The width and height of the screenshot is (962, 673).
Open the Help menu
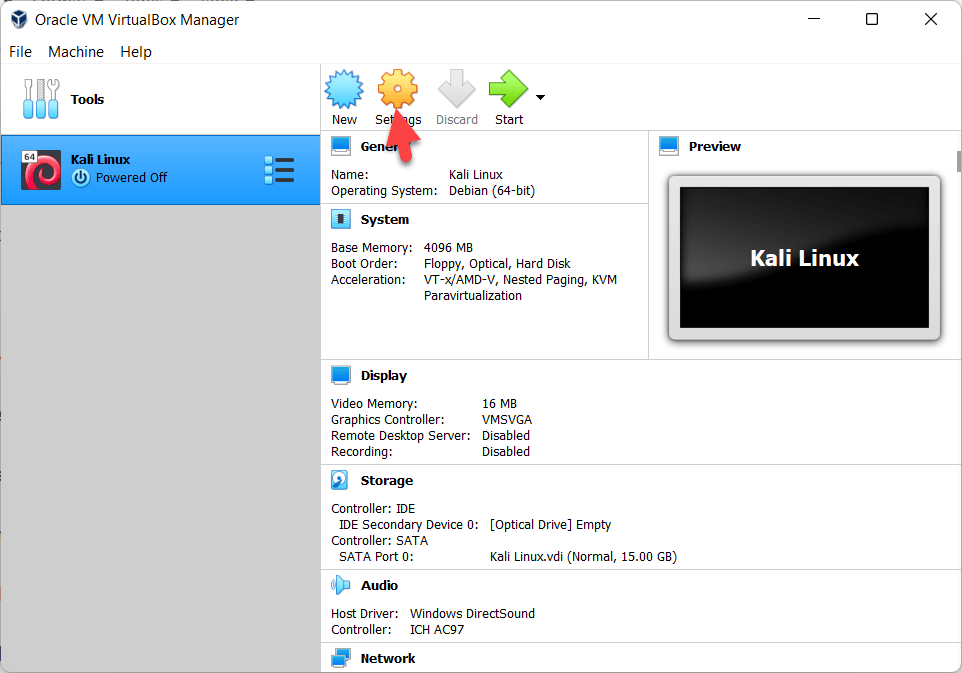(x=136, y=52)
